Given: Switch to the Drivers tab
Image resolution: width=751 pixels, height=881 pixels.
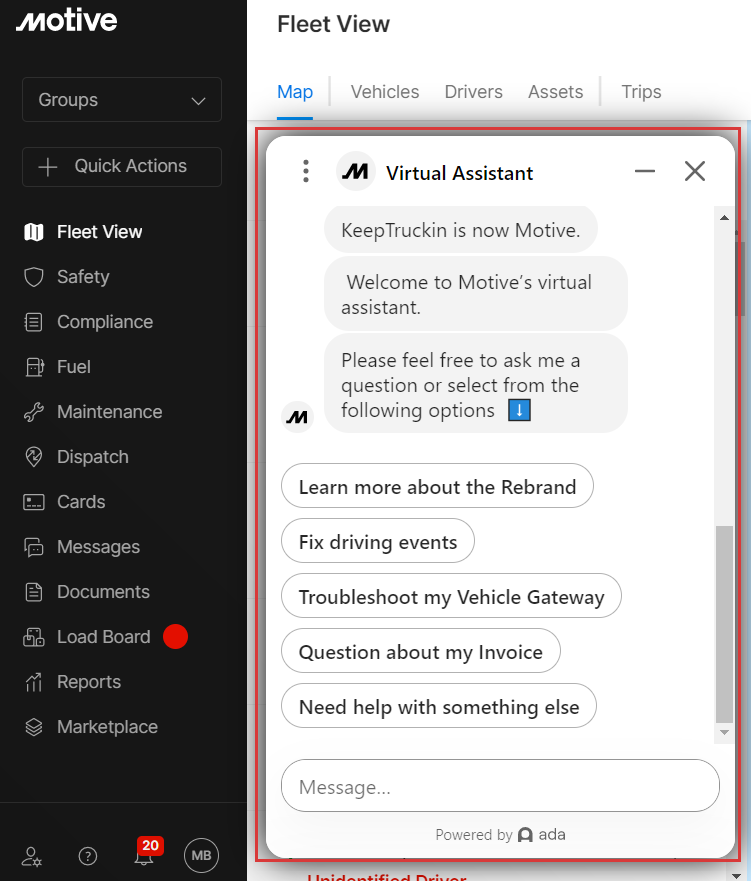Looking at the screenshot, I should 473,92.
